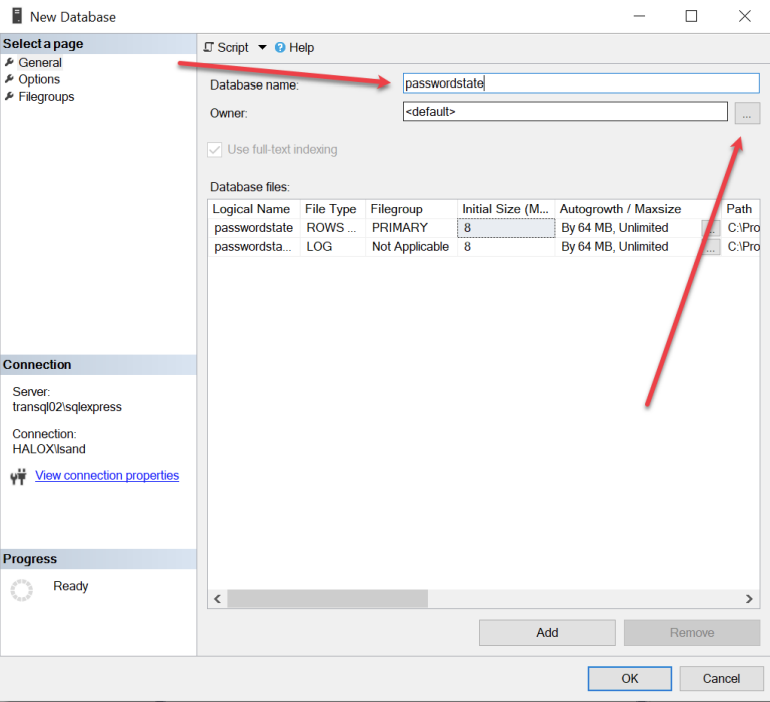This screenshot has width=770, height=702.
Task: Click the connection properties plug icon
Action: (19, 476)
